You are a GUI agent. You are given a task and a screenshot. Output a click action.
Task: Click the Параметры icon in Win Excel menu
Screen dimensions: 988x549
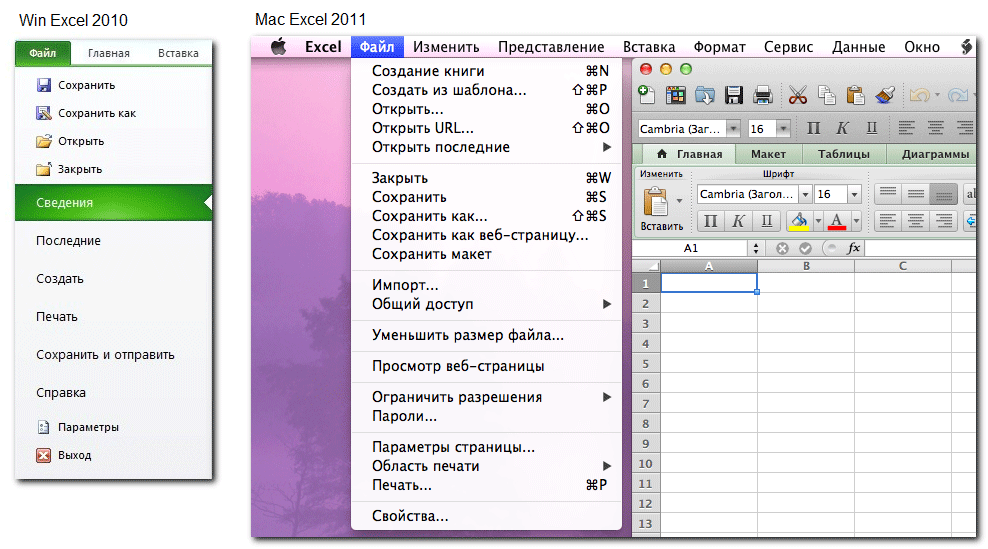point(43,427)
